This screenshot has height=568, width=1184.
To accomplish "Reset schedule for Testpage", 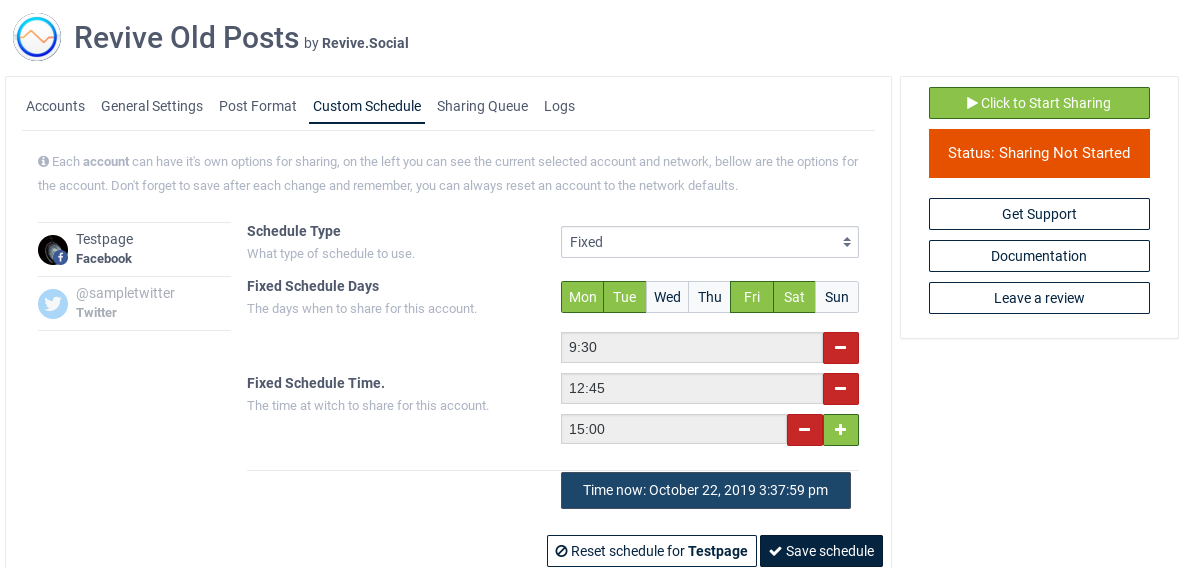I will click(x=651, y=551).
